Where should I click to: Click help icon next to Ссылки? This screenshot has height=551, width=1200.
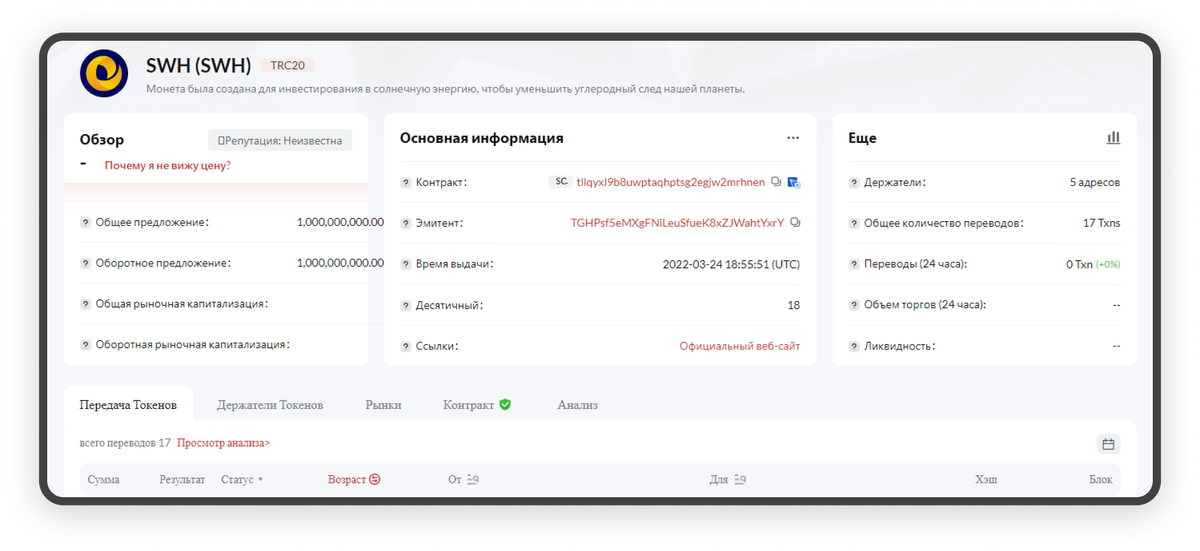[406, 346]
